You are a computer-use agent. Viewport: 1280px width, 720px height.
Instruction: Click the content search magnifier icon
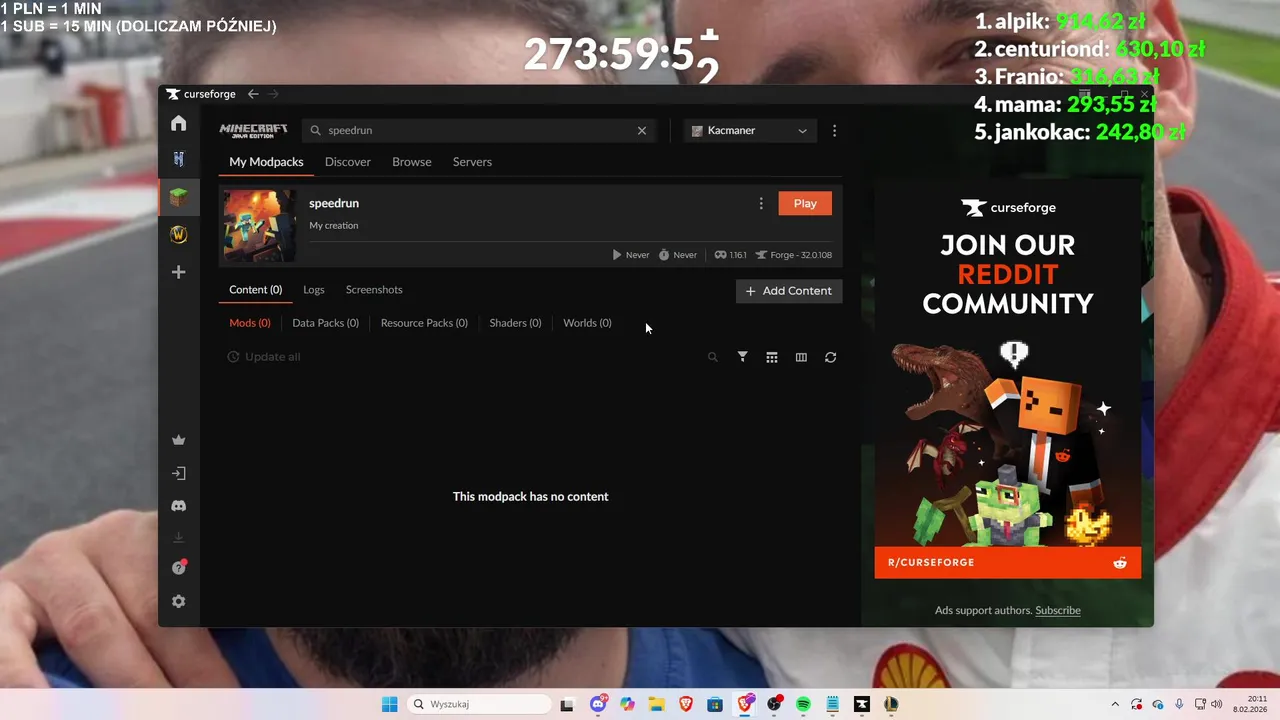coord(713,357)
